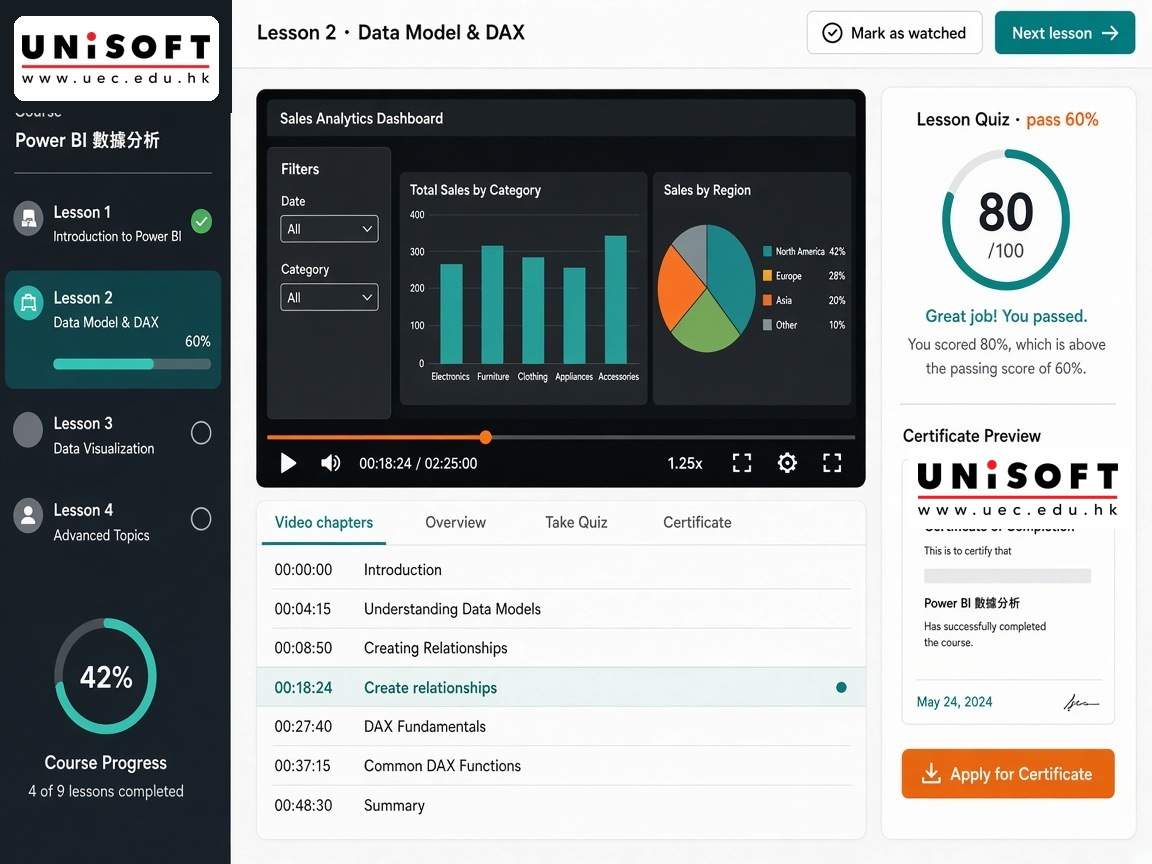Mute the video volume speaker icon
This screenshot has width=1152, height=864.
330,463
